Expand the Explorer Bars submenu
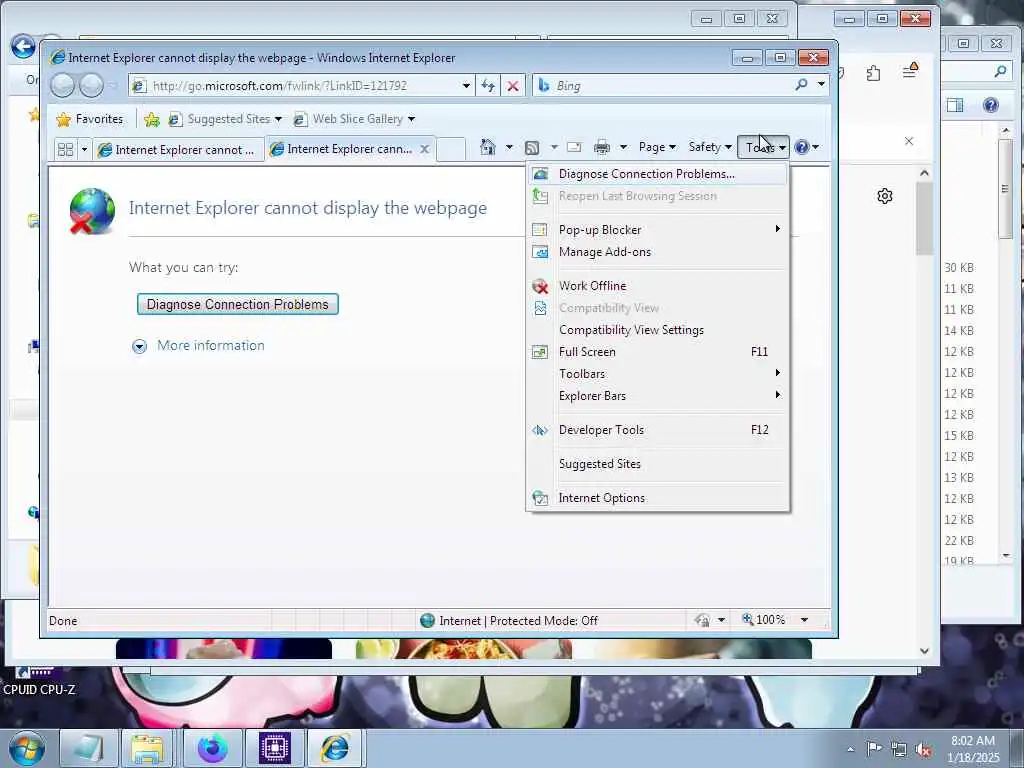 coord(658,396)
